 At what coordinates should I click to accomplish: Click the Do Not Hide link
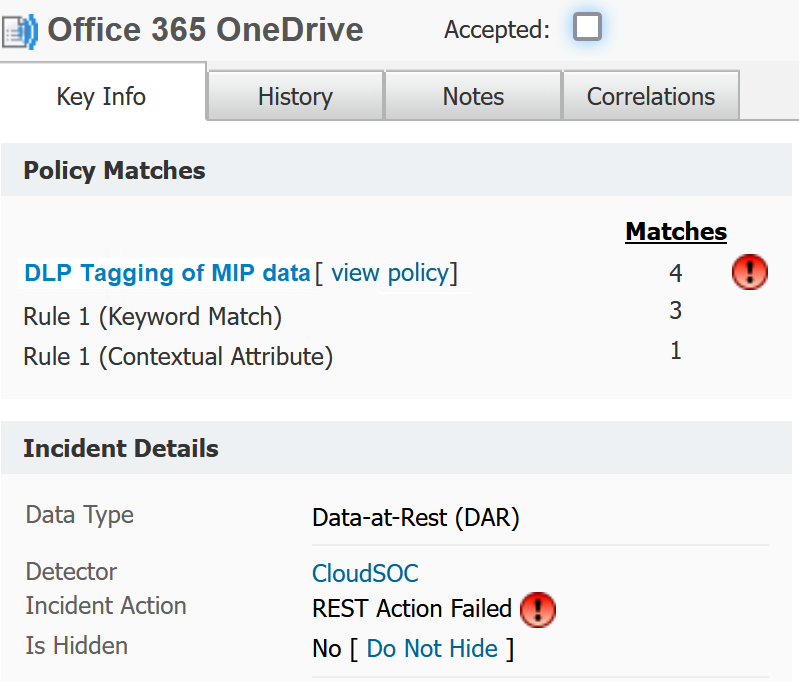click(x=432, y=649)
